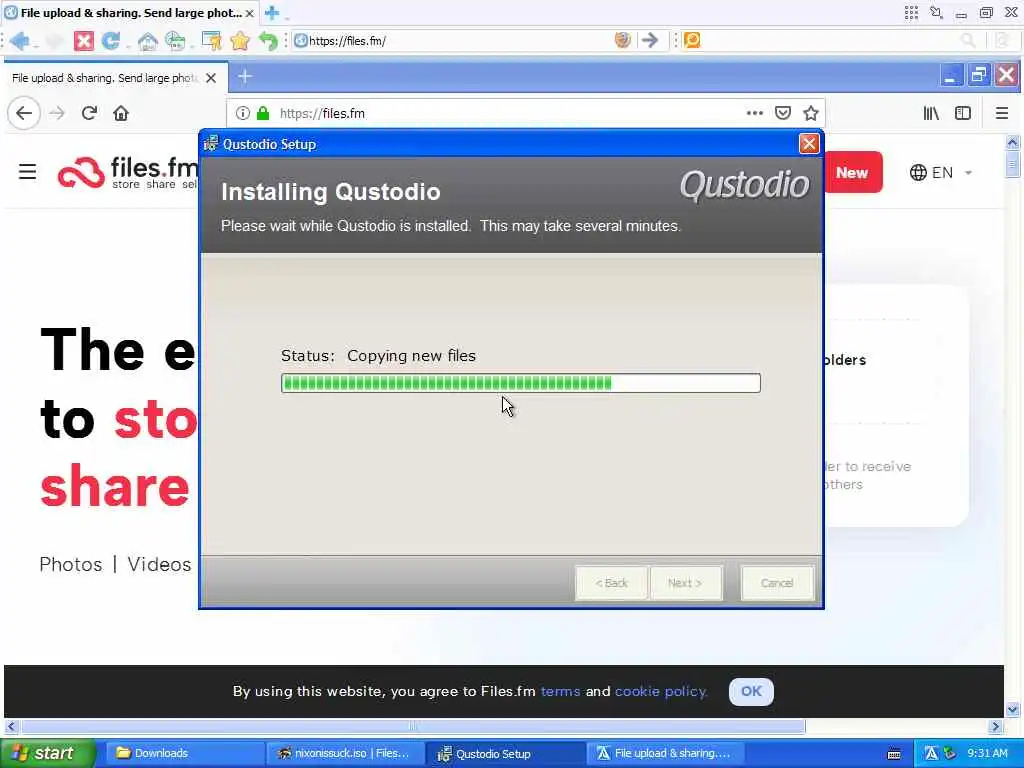Image resolution: width=1024 pixels, height=768 pixels.
Task: Click Next button in Qustodio Setup
Action: pyautogui.click(x=685, y=583)
